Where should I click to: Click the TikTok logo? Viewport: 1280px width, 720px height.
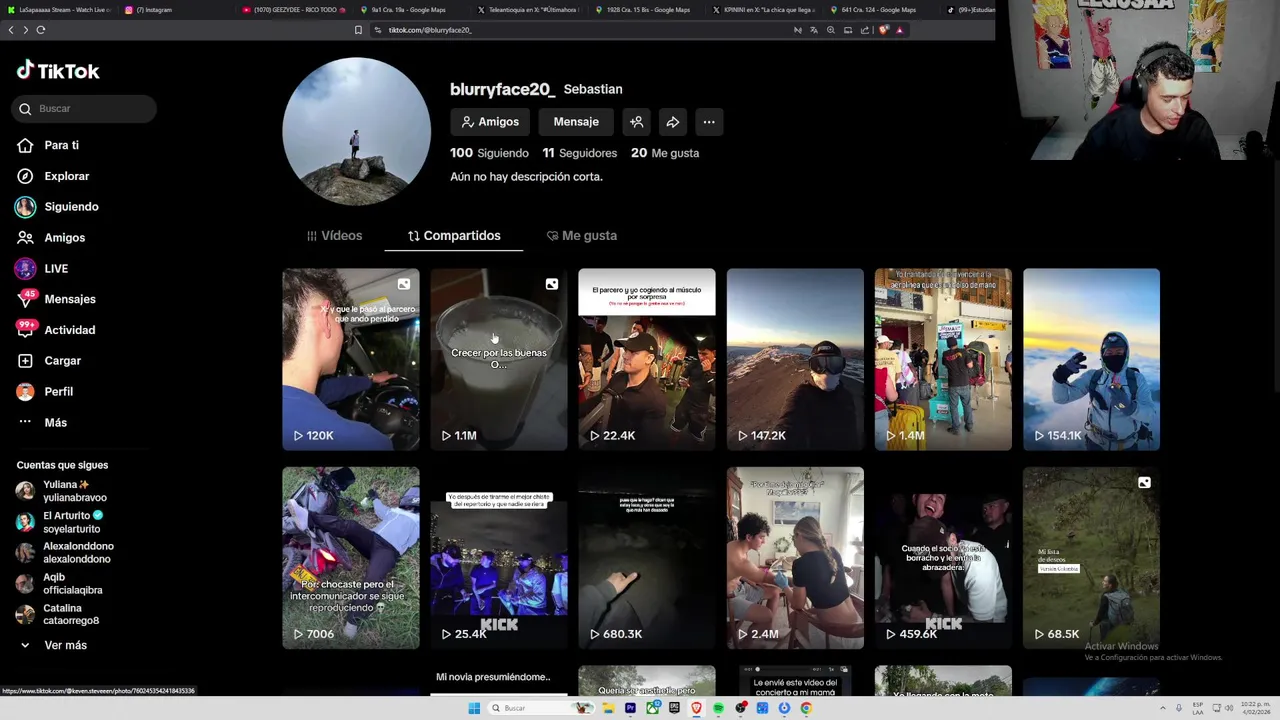coord(58,71)
